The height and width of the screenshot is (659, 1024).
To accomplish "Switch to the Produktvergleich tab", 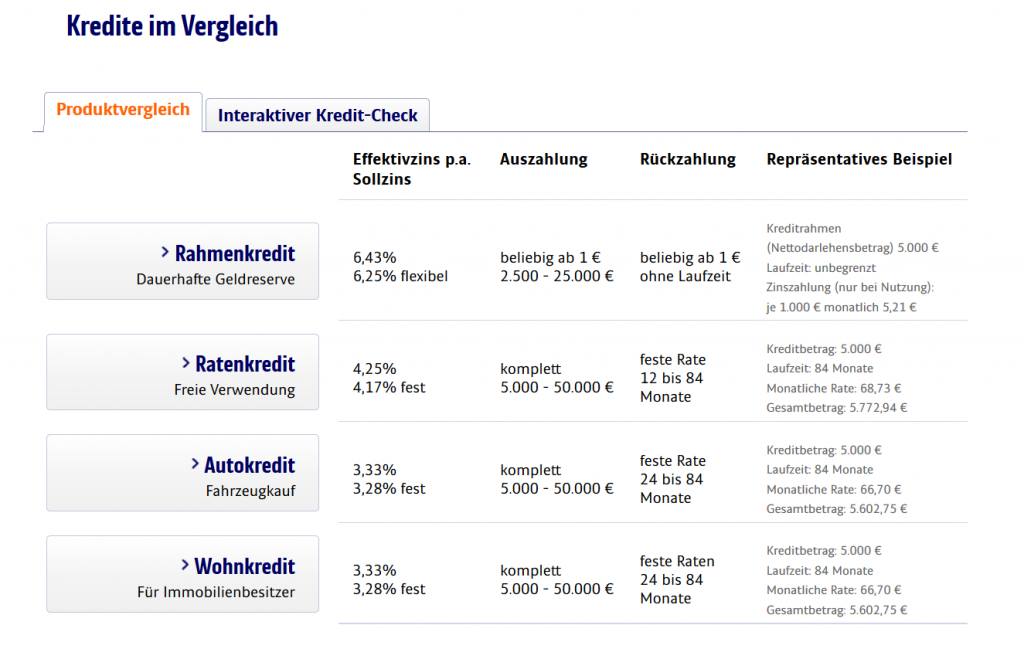I will pos(123,110).
